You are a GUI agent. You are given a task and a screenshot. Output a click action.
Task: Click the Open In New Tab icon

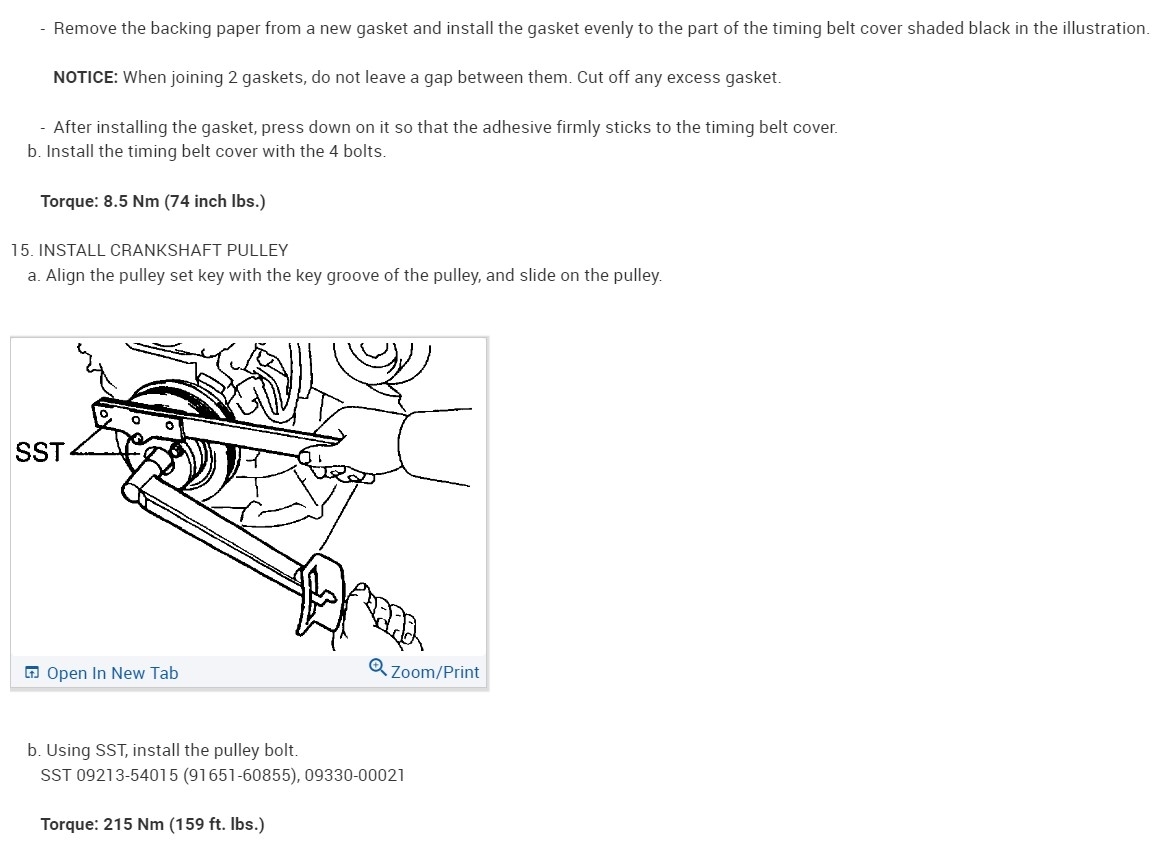[32, 673]
